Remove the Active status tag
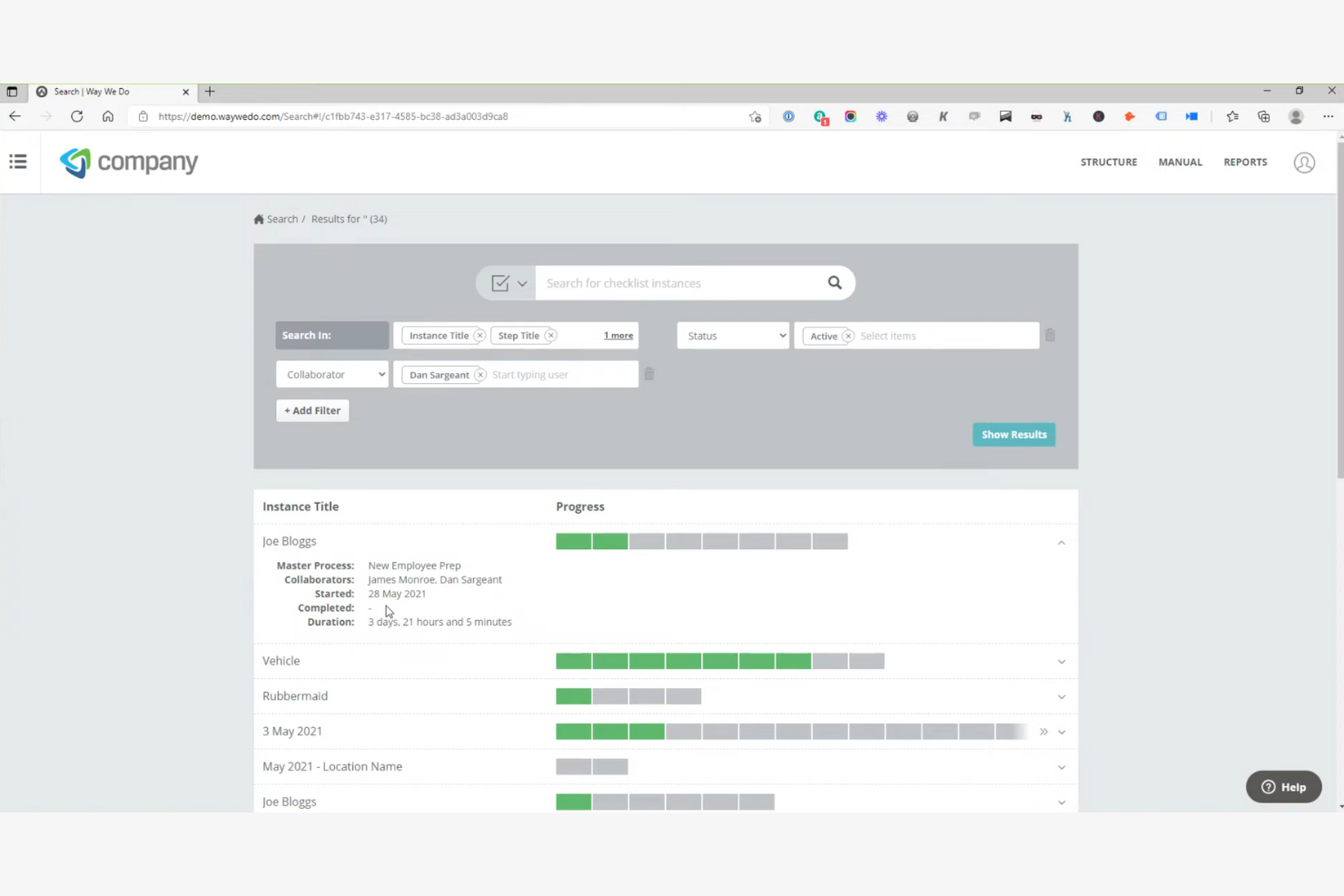 pos(847,335)
